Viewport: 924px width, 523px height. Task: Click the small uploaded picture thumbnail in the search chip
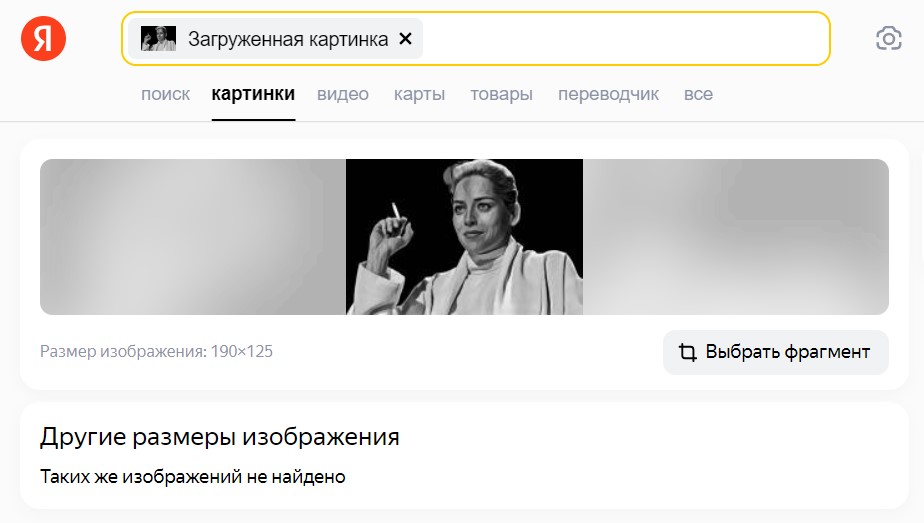coord(159,39)
